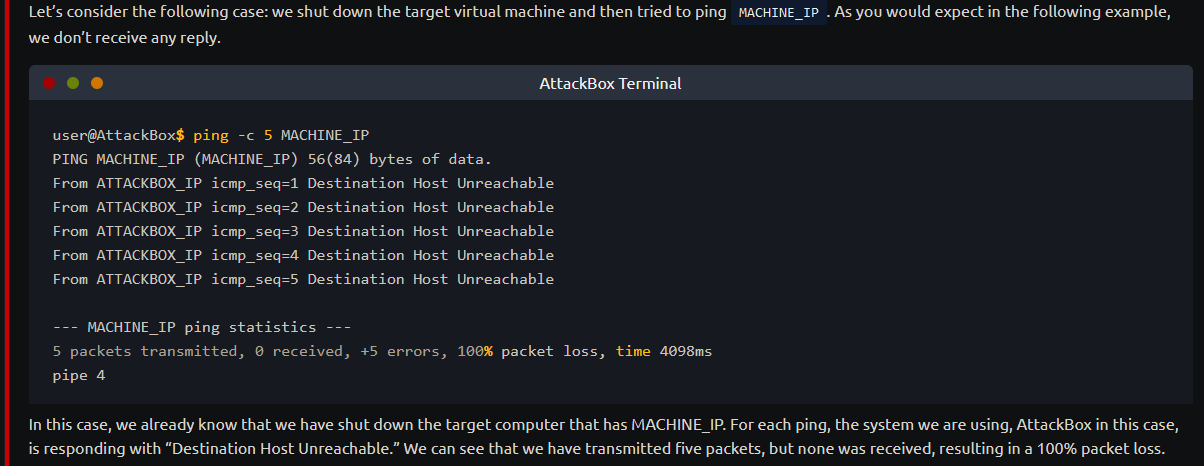Click the 'time 4098ms' text

[664, 351]
